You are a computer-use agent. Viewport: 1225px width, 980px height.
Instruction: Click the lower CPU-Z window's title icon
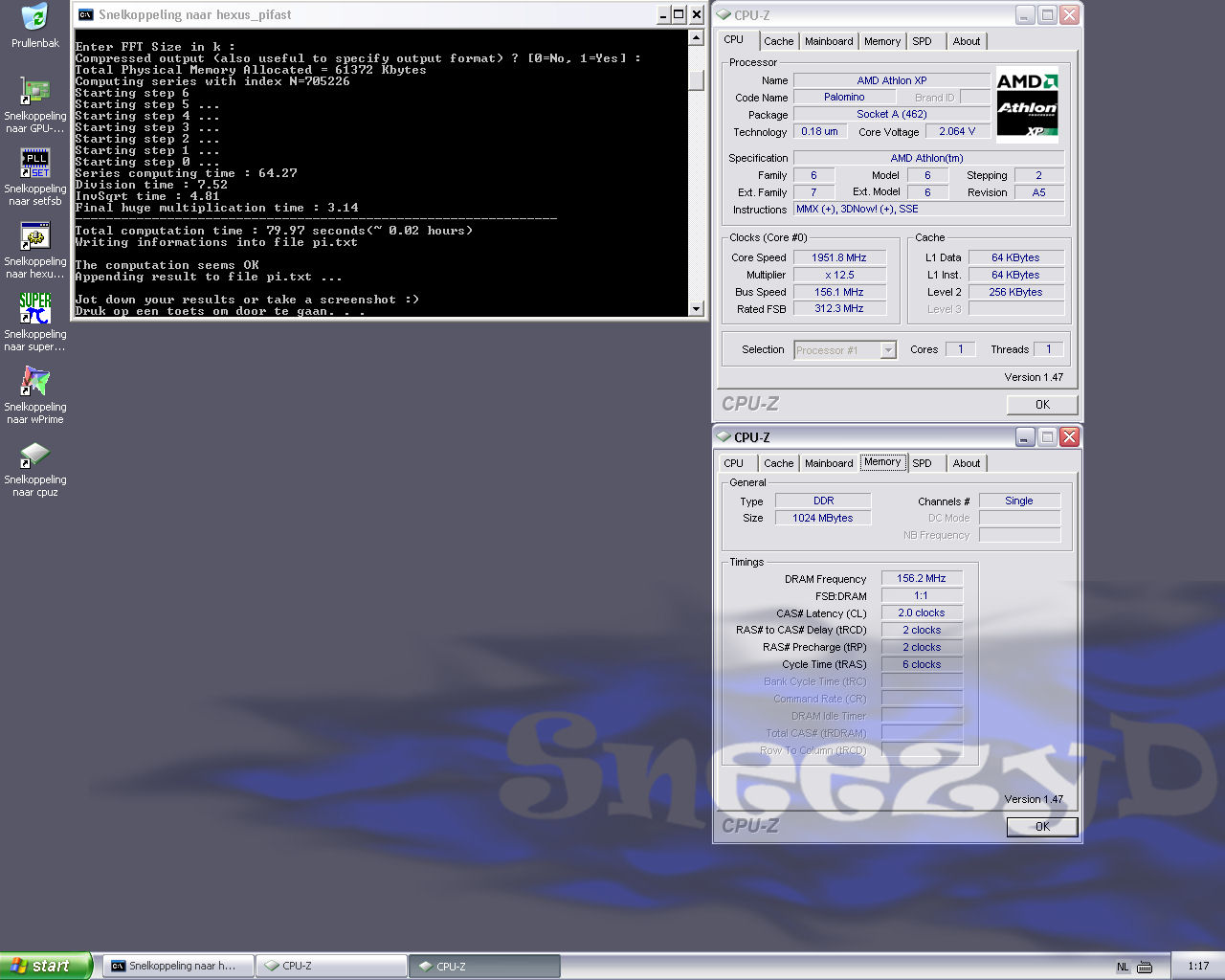click(724, 436)
